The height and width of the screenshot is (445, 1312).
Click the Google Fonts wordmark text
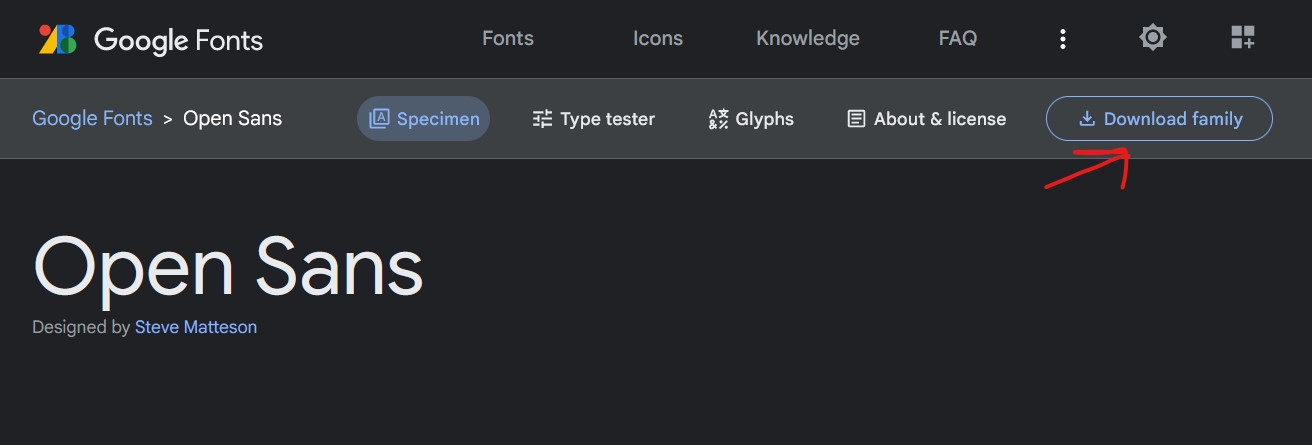tap(178, 40)
